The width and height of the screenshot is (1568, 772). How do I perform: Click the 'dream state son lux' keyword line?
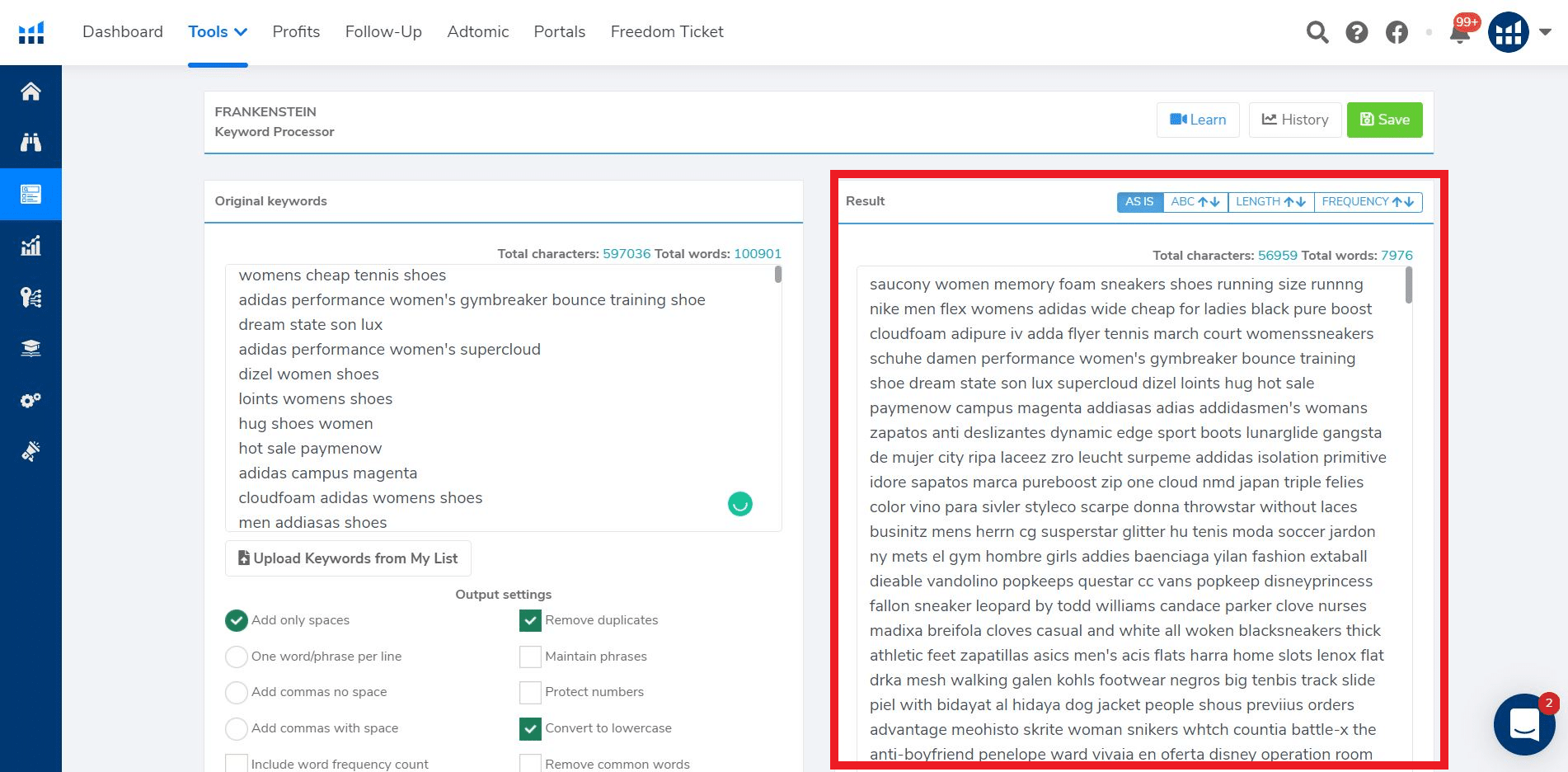tap(311, 324)
